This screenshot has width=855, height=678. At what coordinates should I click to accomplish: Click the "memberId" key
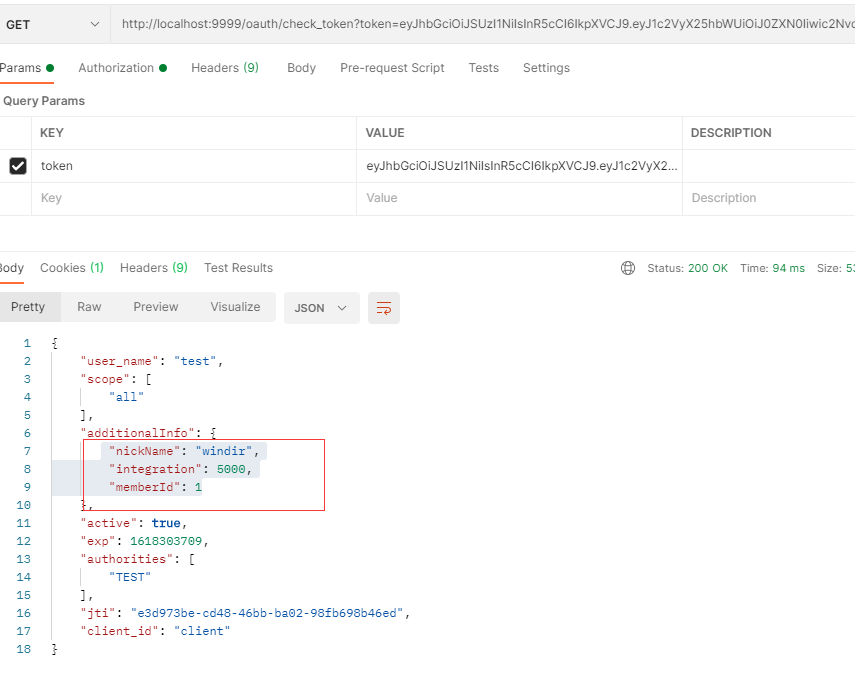pyautogui.click(x=144, y=487)
